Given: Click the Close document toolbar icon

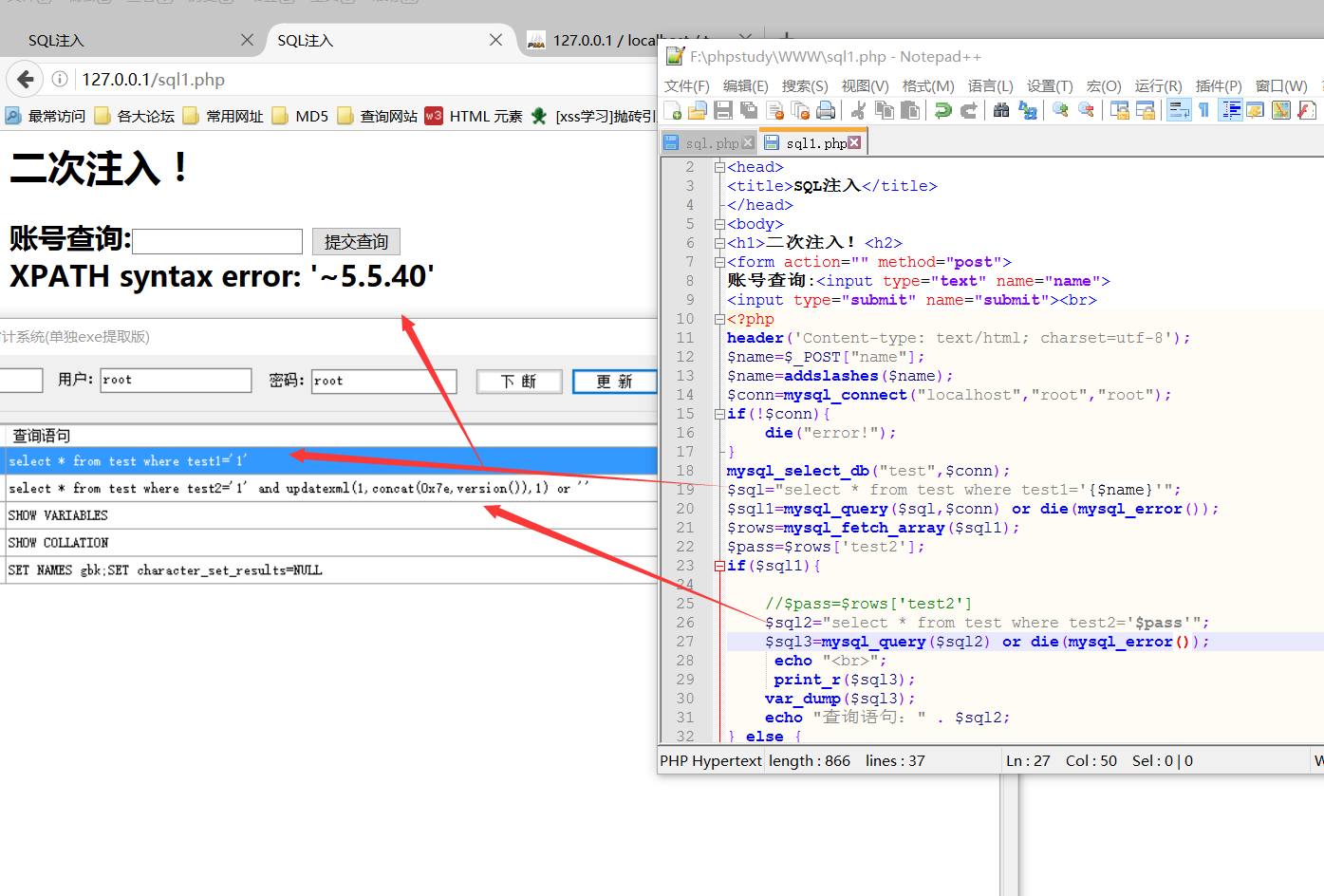Looking at the screenshot, I should [774, 110].
